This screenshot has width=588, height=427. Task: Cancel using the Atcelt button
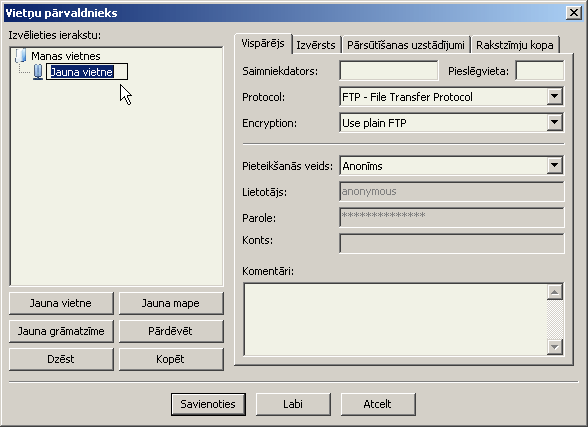pyautogui.click(x=378, y=404)
